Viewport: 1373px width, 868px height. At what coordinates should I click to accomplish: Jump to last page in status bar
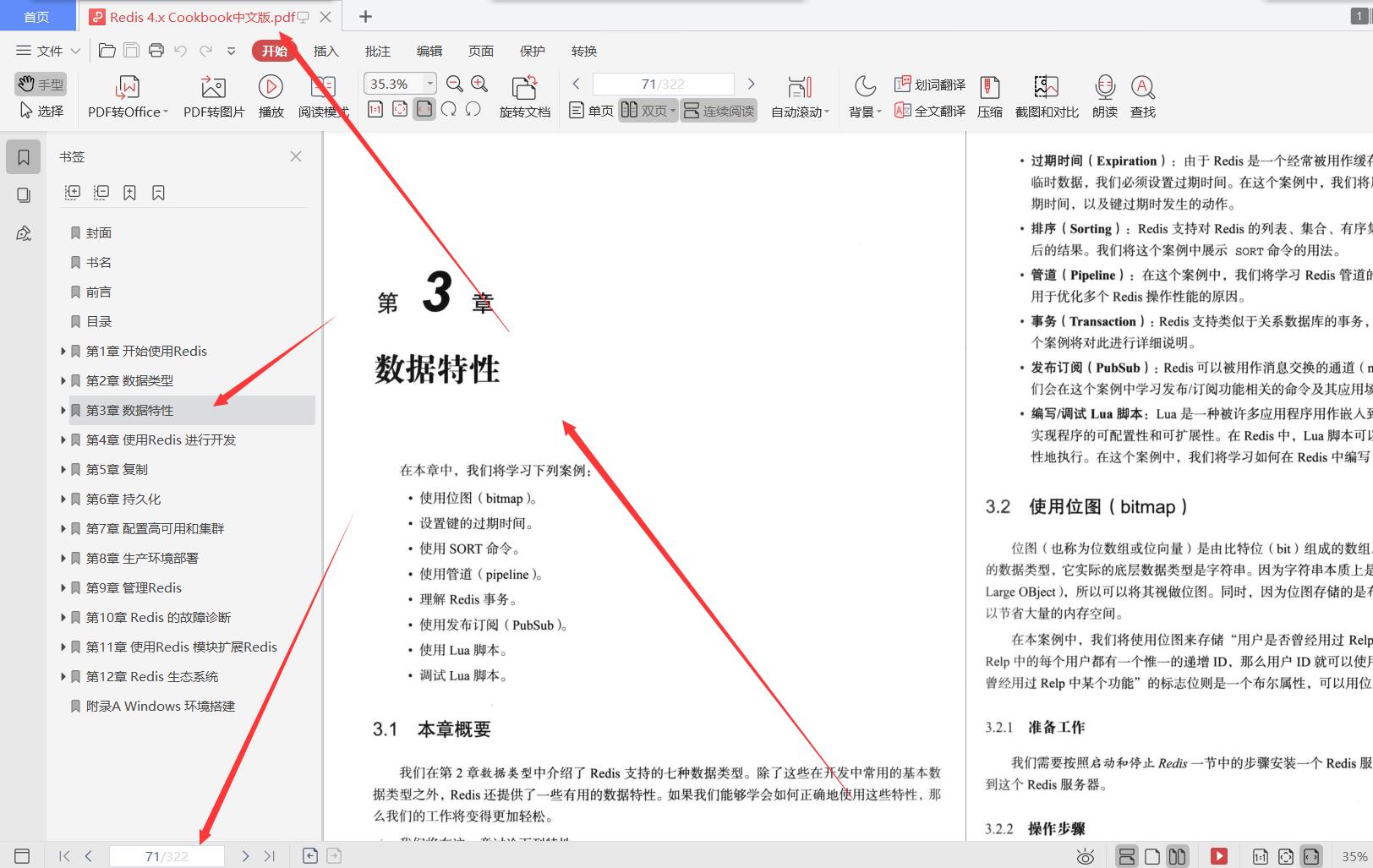pos(270,856)
